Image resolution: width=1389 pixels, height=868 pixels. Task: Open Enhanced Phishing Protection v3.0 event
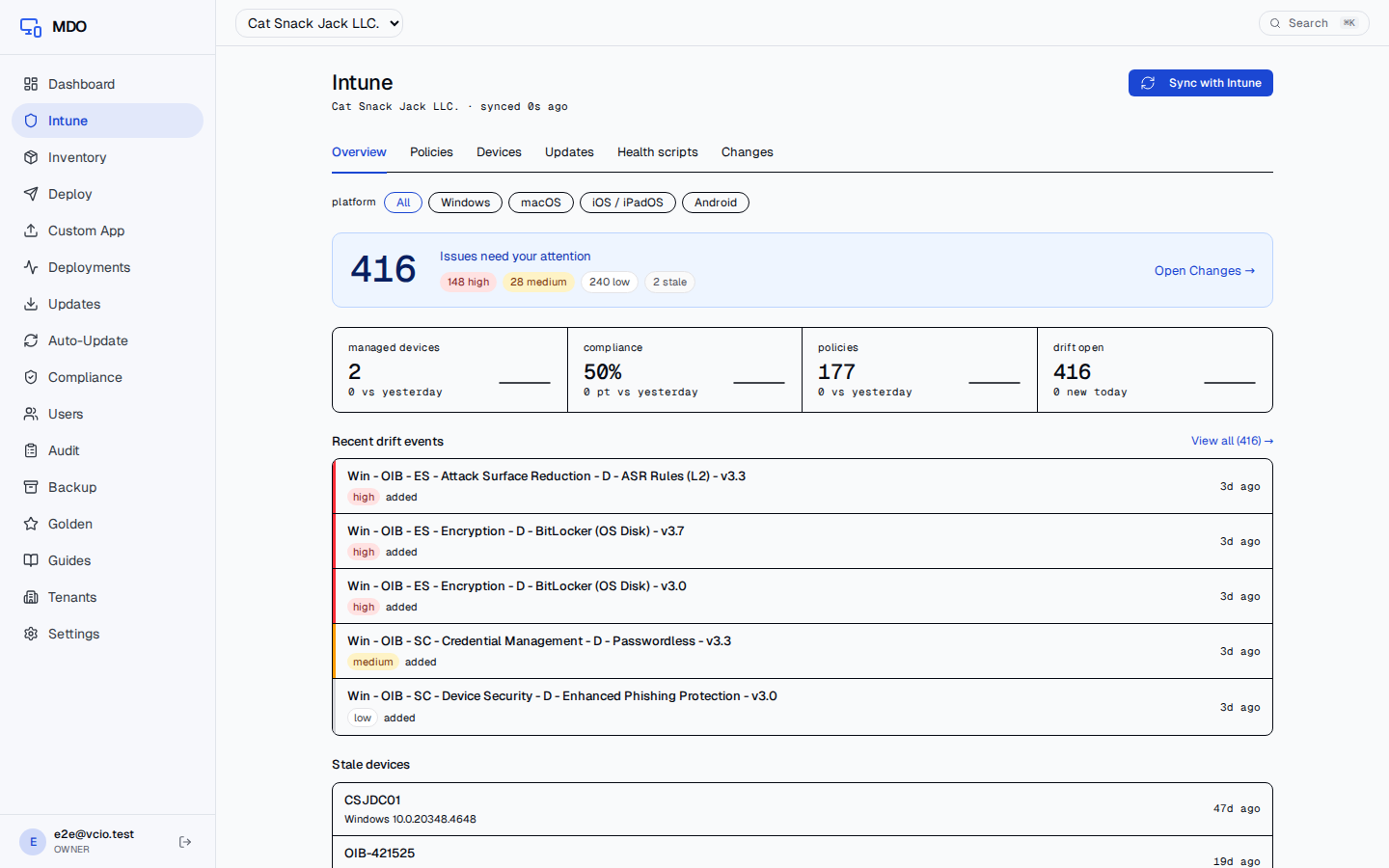803,707
